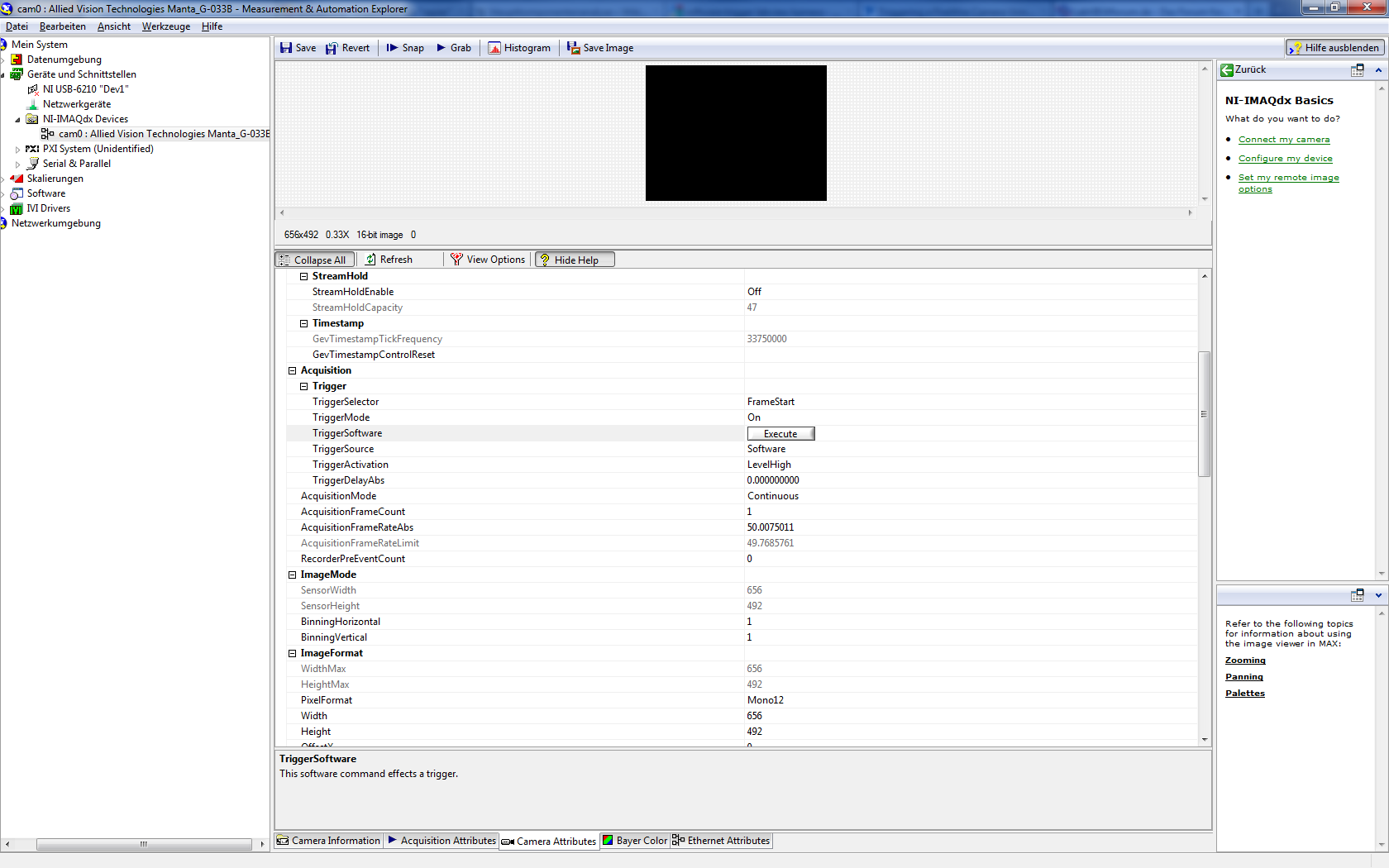Viewport: 1389px width, 868px height.
Task: Expand Serial & Parallel tree node
Action: 17,165
